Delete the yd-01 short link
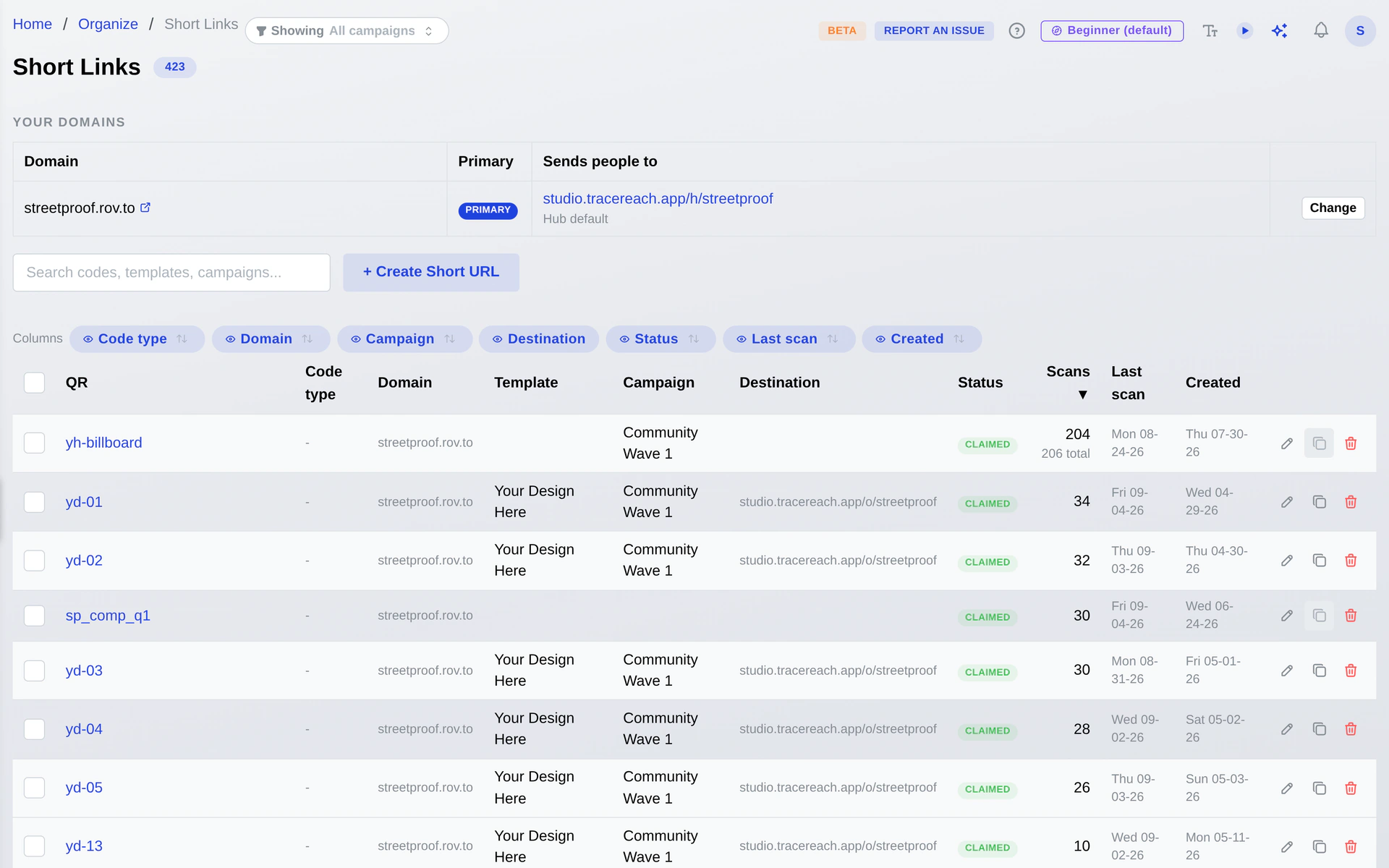This screenshot has height=868, width=1389. (x=1351, y=502)
